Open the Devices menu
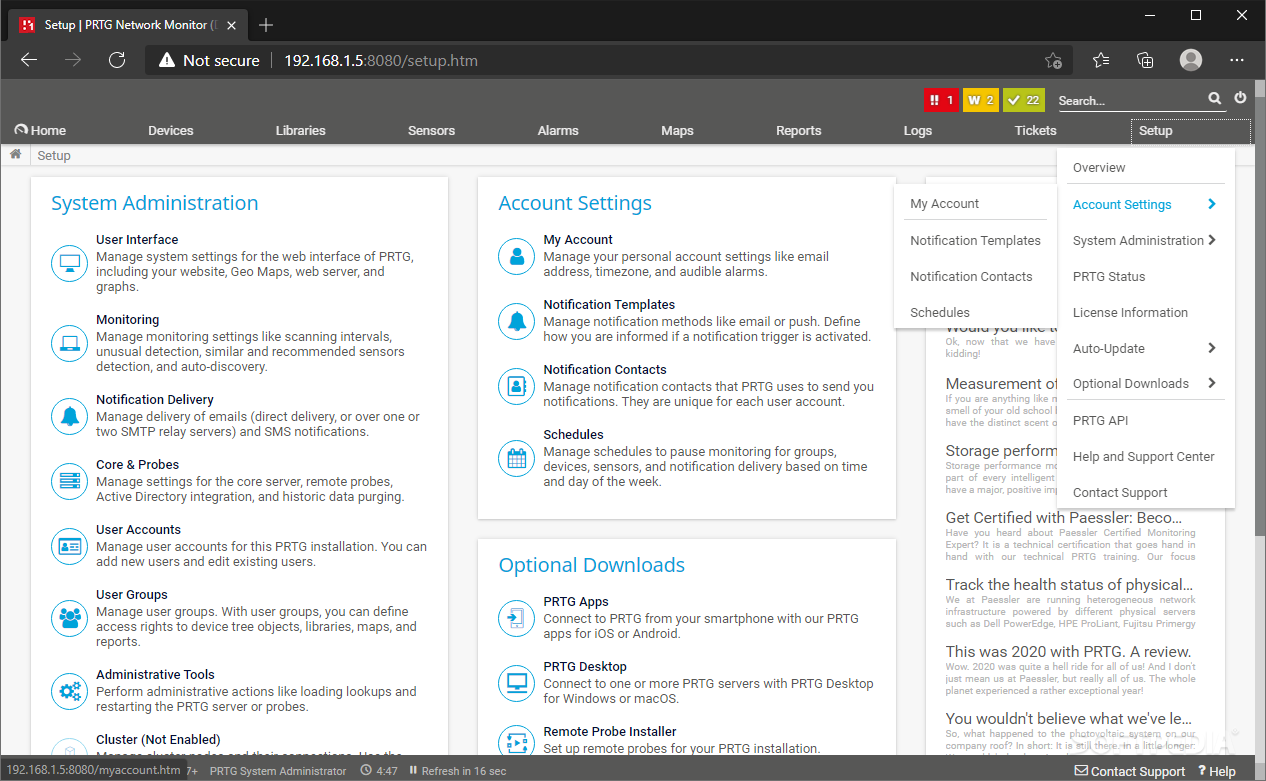The width and height of the screenshot is (1266, 781). pyautogui.click(x=171, y=130)
